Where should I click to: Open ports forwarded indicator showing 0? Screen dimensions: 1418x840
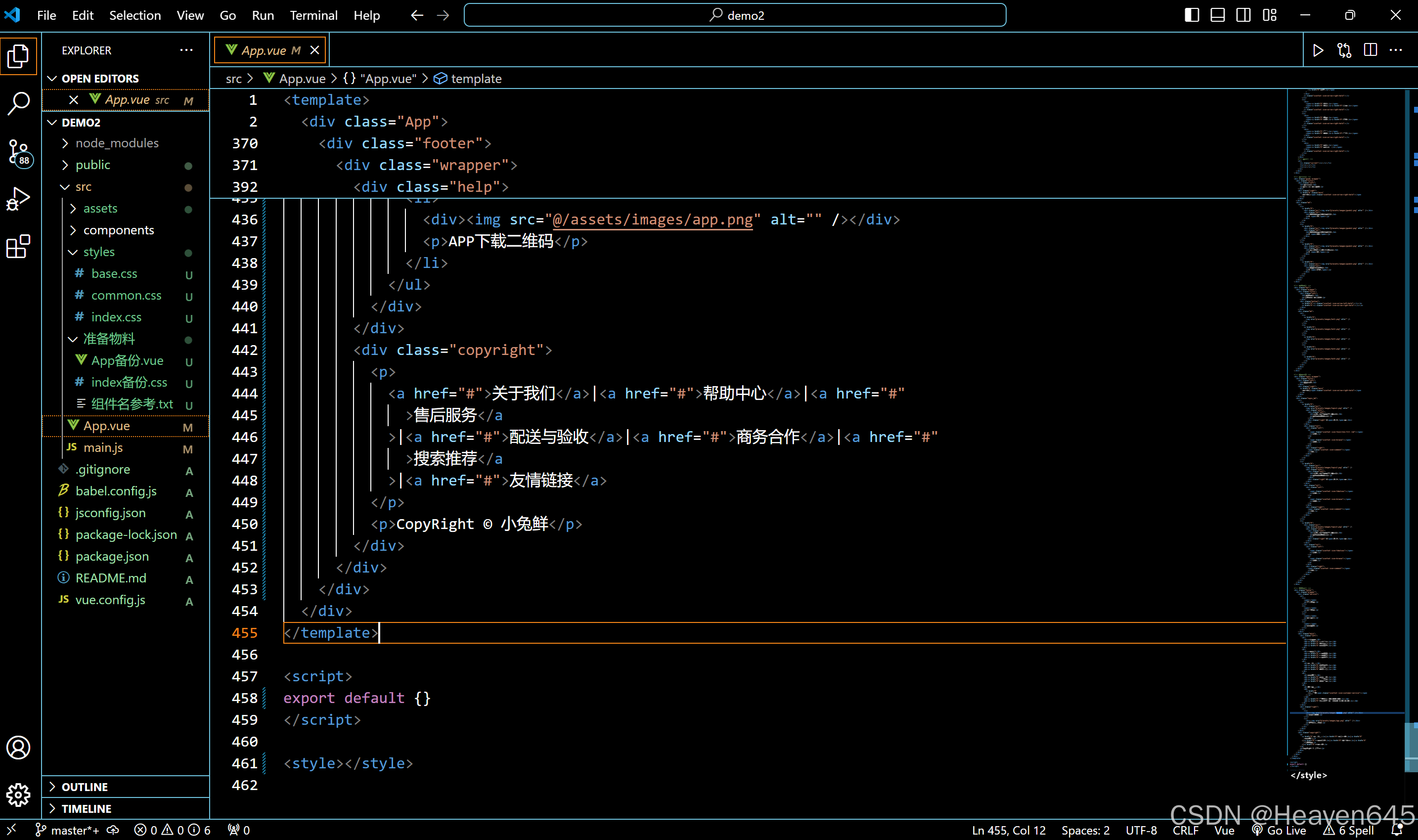(238, 830)
